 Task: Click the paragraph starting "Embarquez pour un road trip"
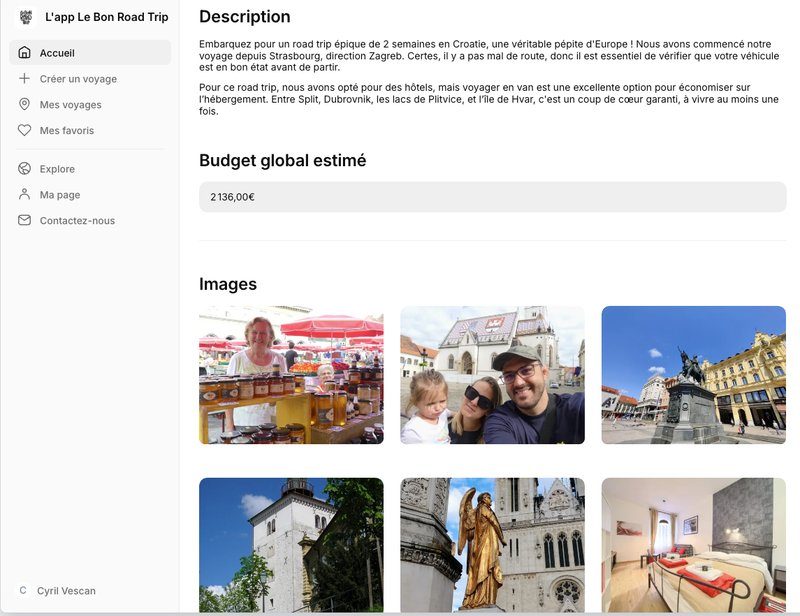click(489, 55)
